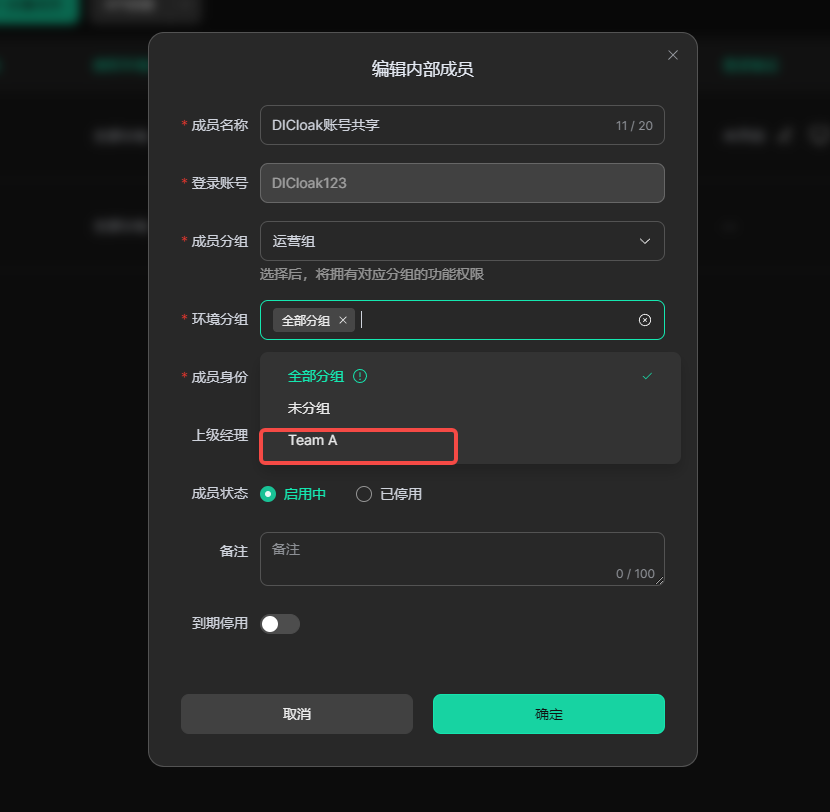Clear all selections in 环境分组 field
This screenshot has width=830, height=812.
point(645,320)
